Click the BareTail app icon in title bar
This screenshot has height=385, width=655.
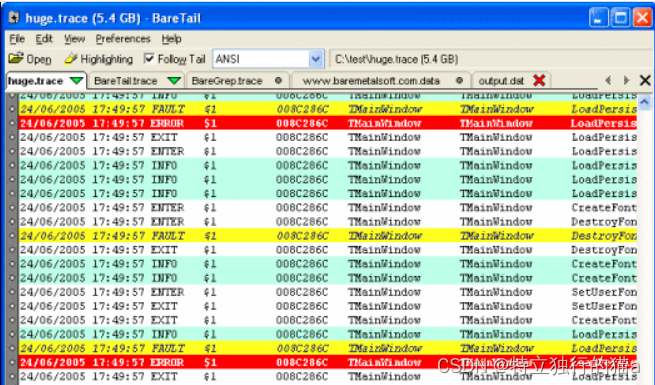tap(14, 18)
